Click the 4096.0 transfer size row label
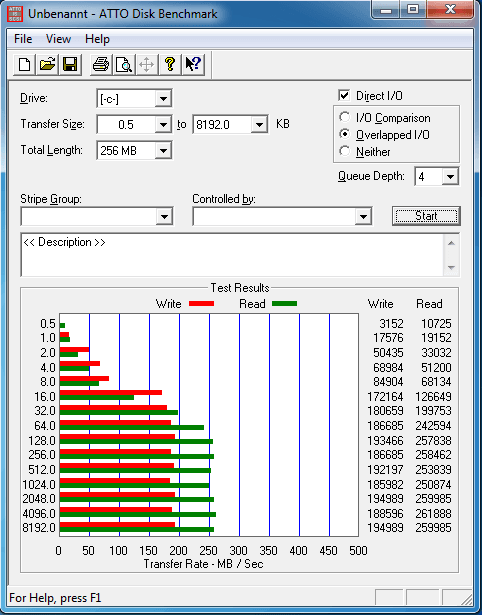Image resolution: width=482 pixels, height=615 pixels. pyautogui.click(x=39, y=513)
